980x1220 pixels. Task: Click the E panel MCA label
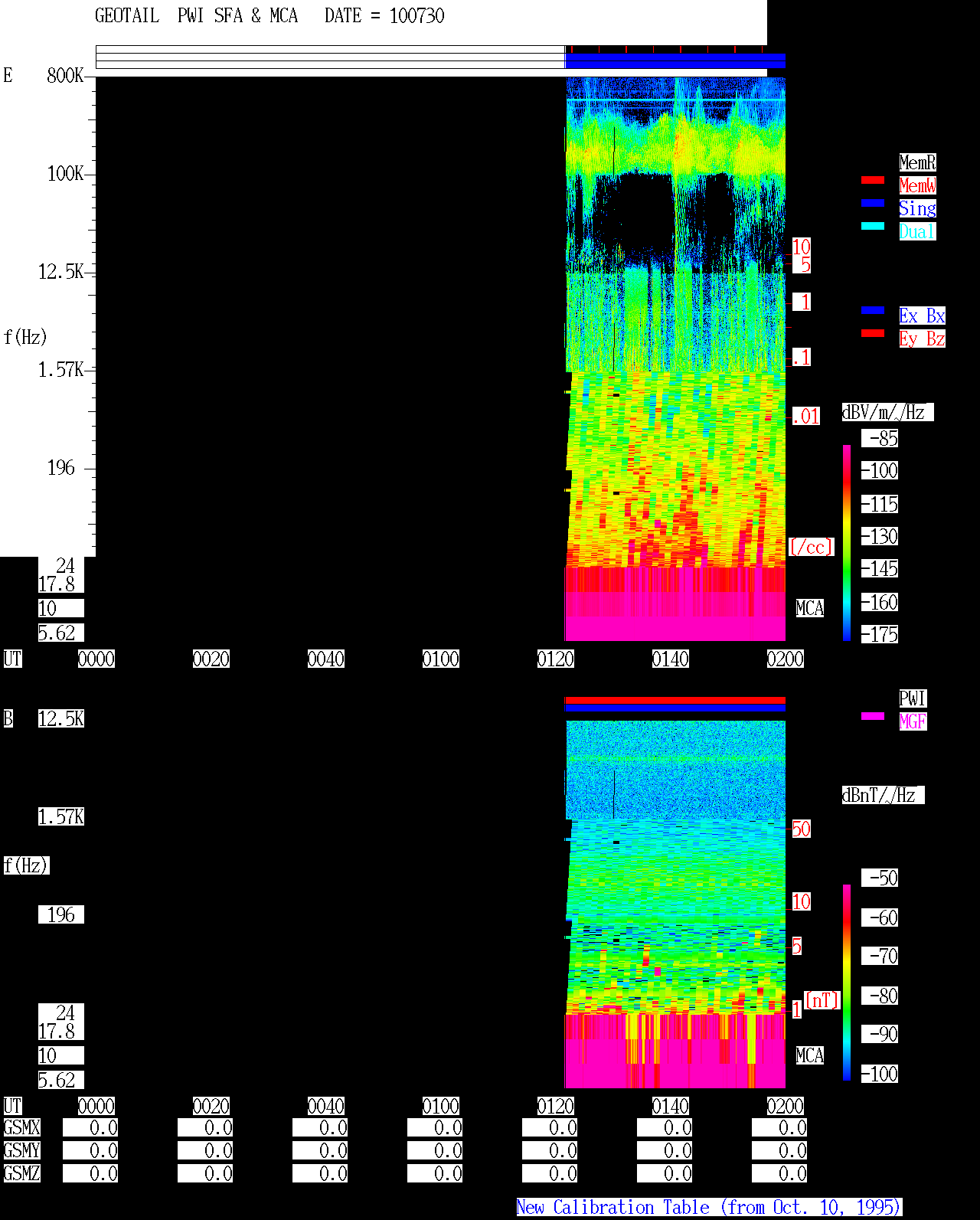click(x=810, y=608)
